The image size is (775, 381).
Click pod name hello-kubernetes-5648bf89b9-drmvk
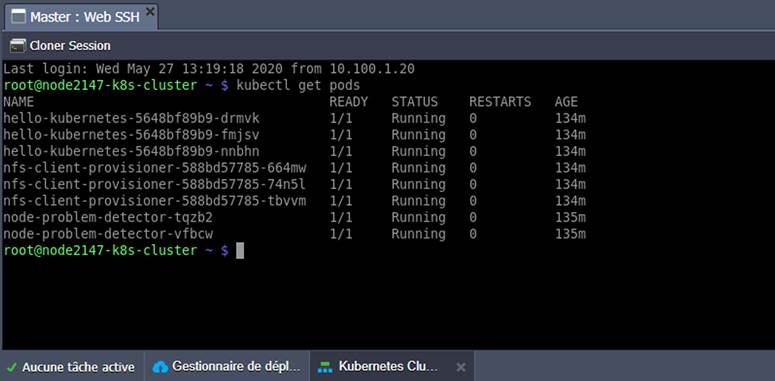[131, 119]
